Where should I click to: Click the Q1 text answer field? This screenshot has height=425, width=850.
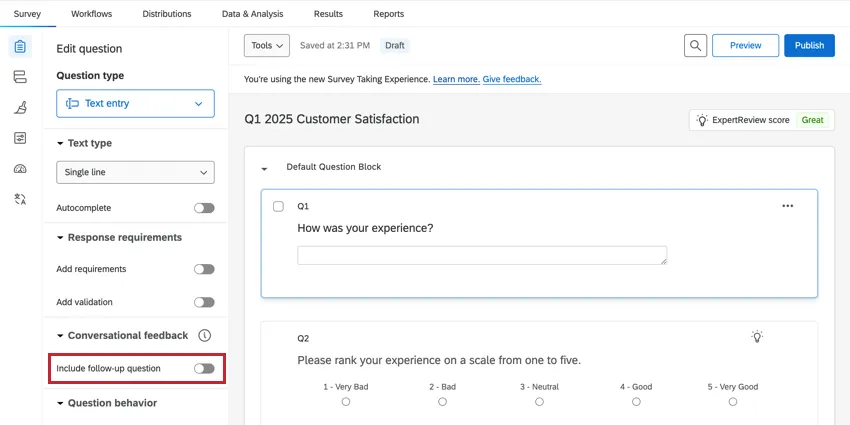pyautogui.click(x=482, y=255)
